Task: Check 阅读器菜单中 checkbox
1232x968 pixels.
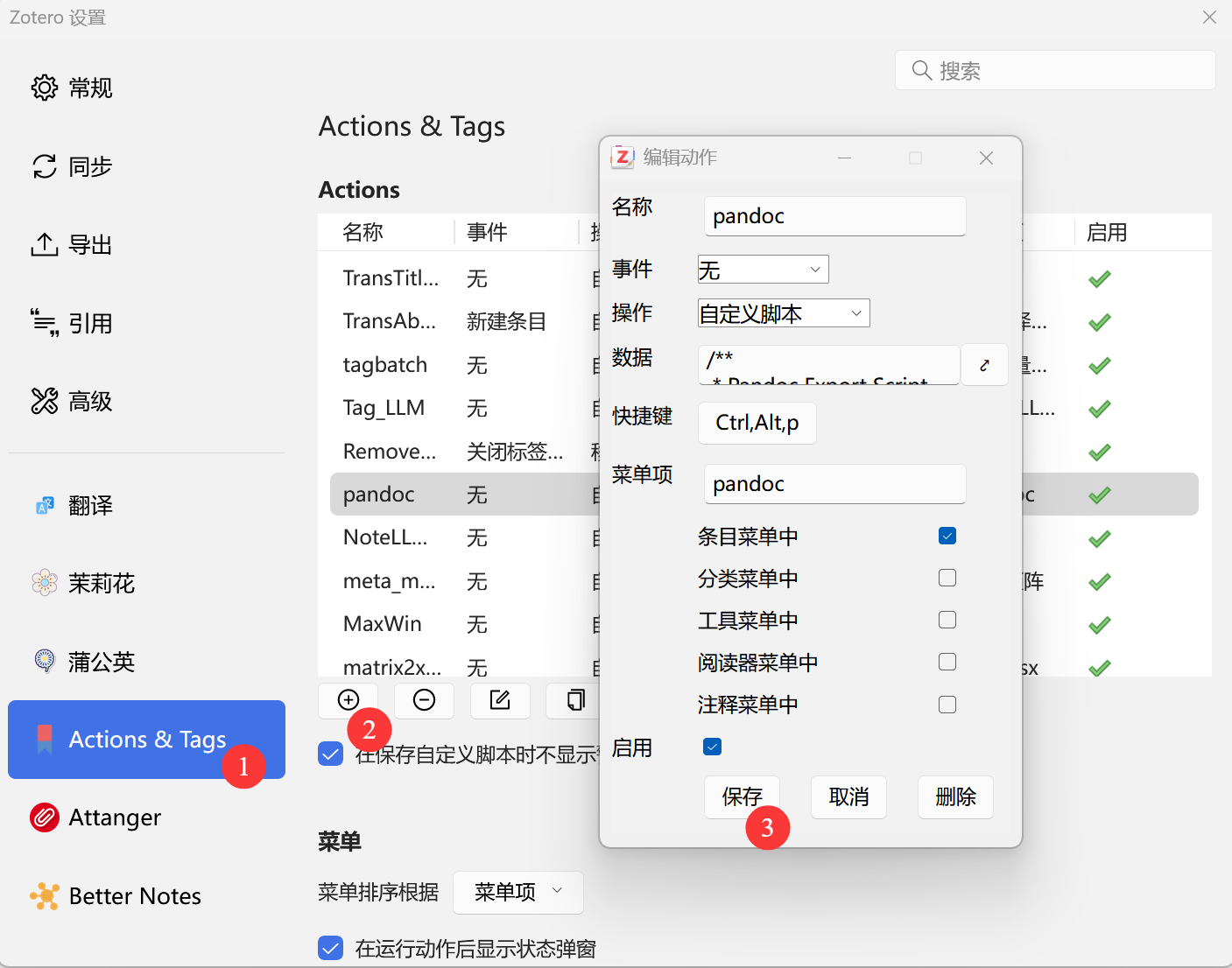Action: coord(947,662)
